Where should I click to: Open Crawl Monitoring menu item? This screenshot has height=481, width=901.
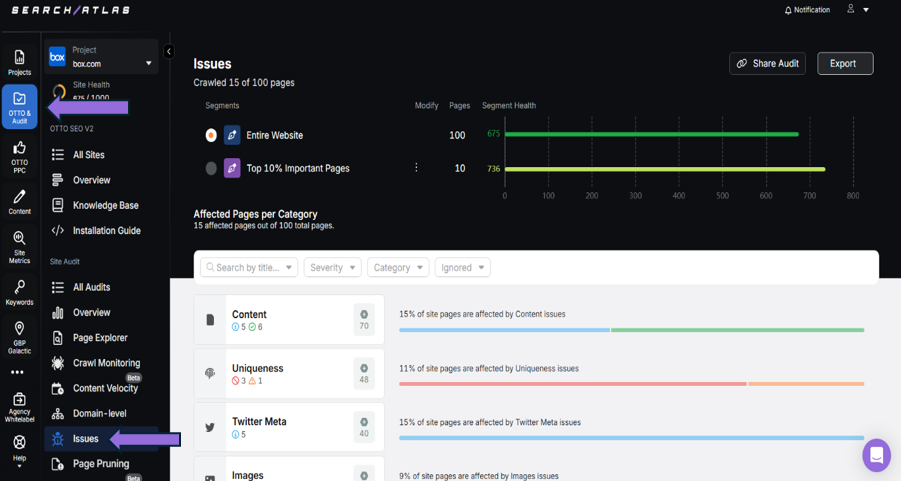tap(106, 363)
